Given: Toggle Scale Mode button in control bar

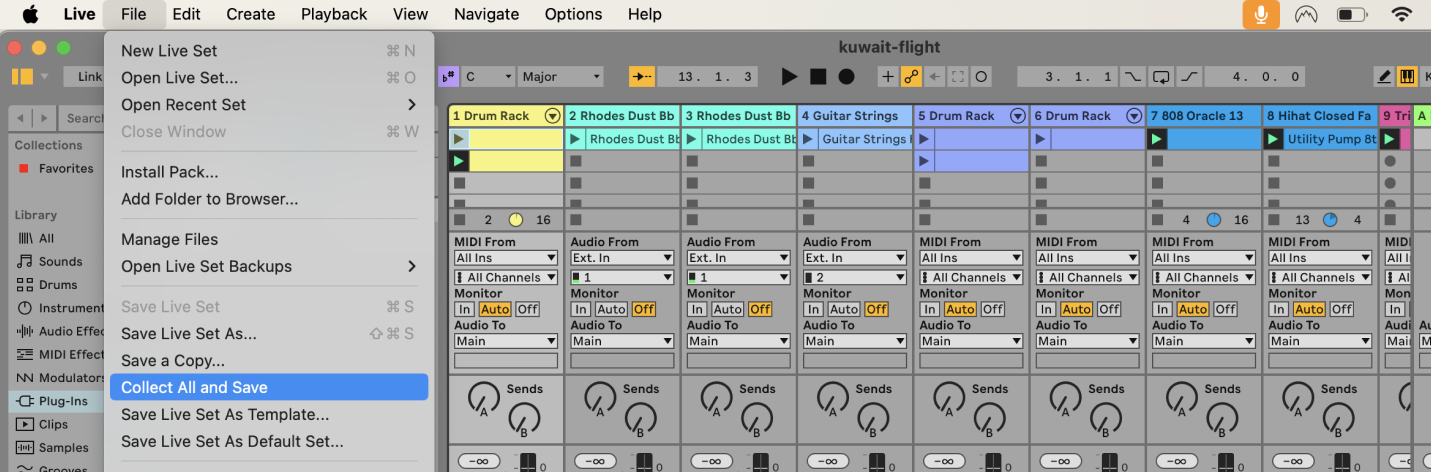Looking at the screenshot, I should (448, 76).
